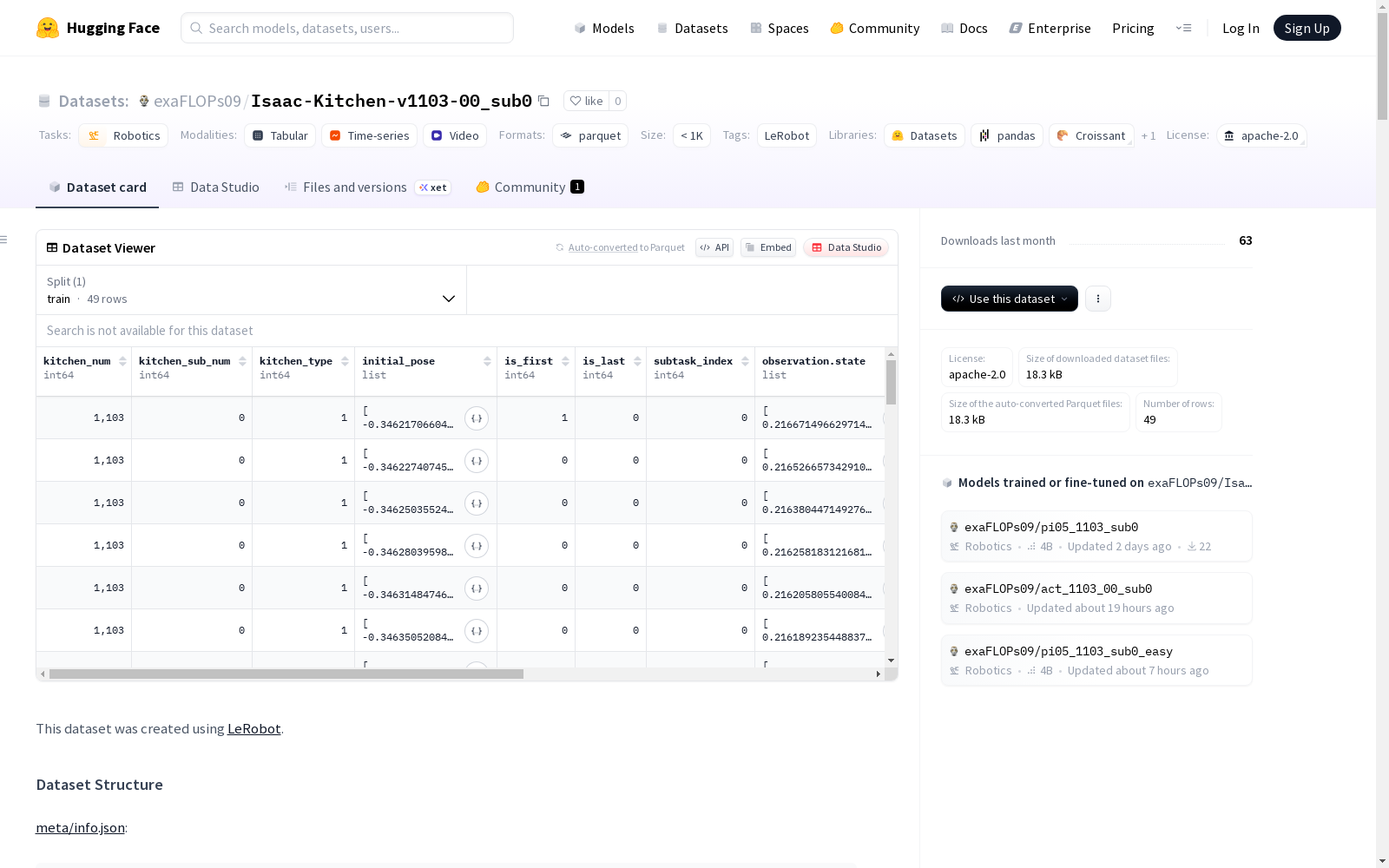Open the three-dot dataset options menu
1389x868 pixels.
click(1098, 299)
